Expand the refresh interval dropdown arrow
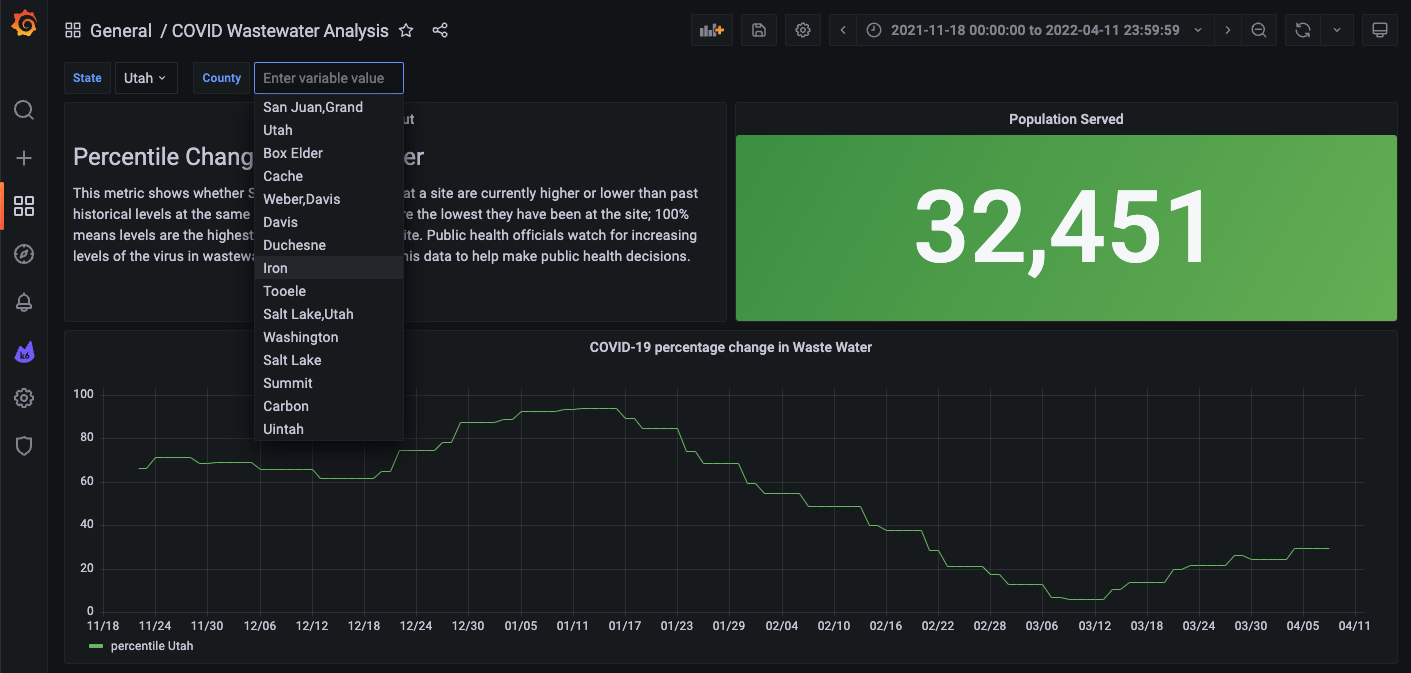Viewport: 1411px width, 673px height. 1337,30
